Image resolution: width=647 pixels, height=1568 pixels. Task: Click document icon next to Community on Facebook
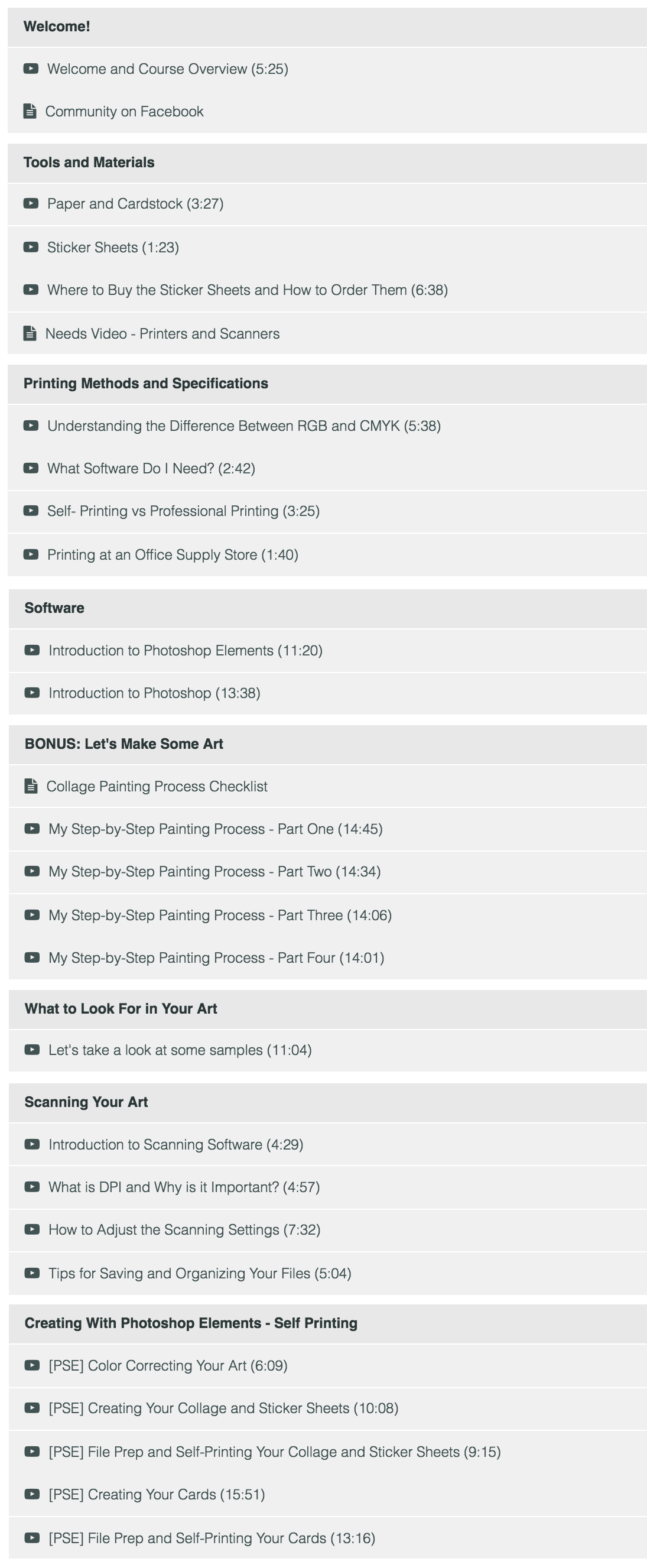30,111
